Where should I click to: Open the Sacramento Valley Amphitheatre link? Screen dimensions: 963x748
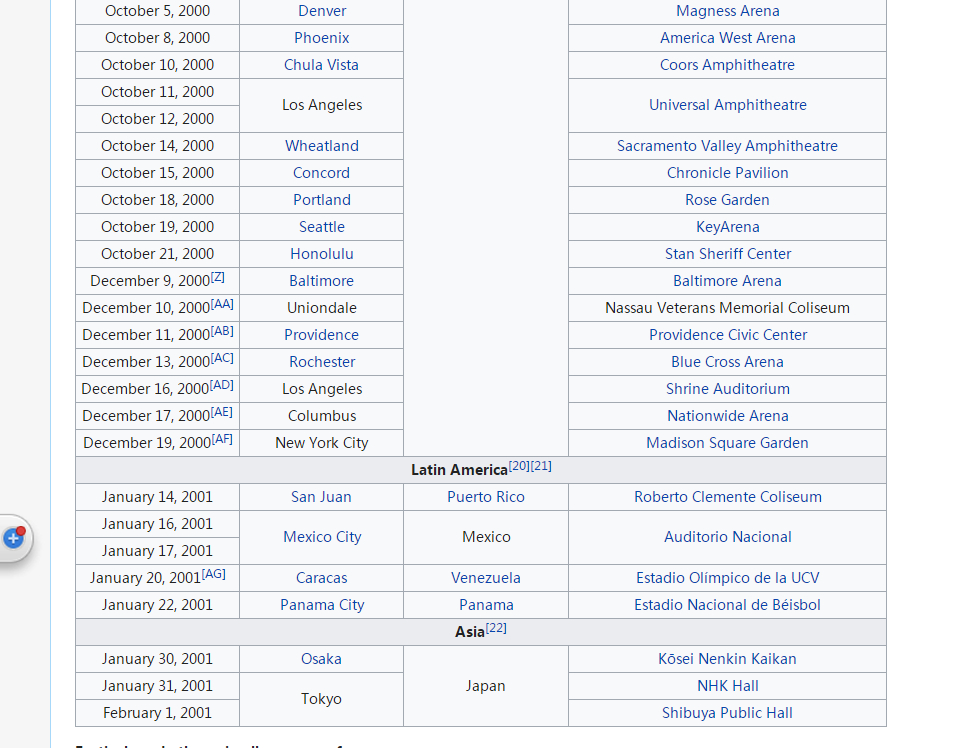(727, 146)
